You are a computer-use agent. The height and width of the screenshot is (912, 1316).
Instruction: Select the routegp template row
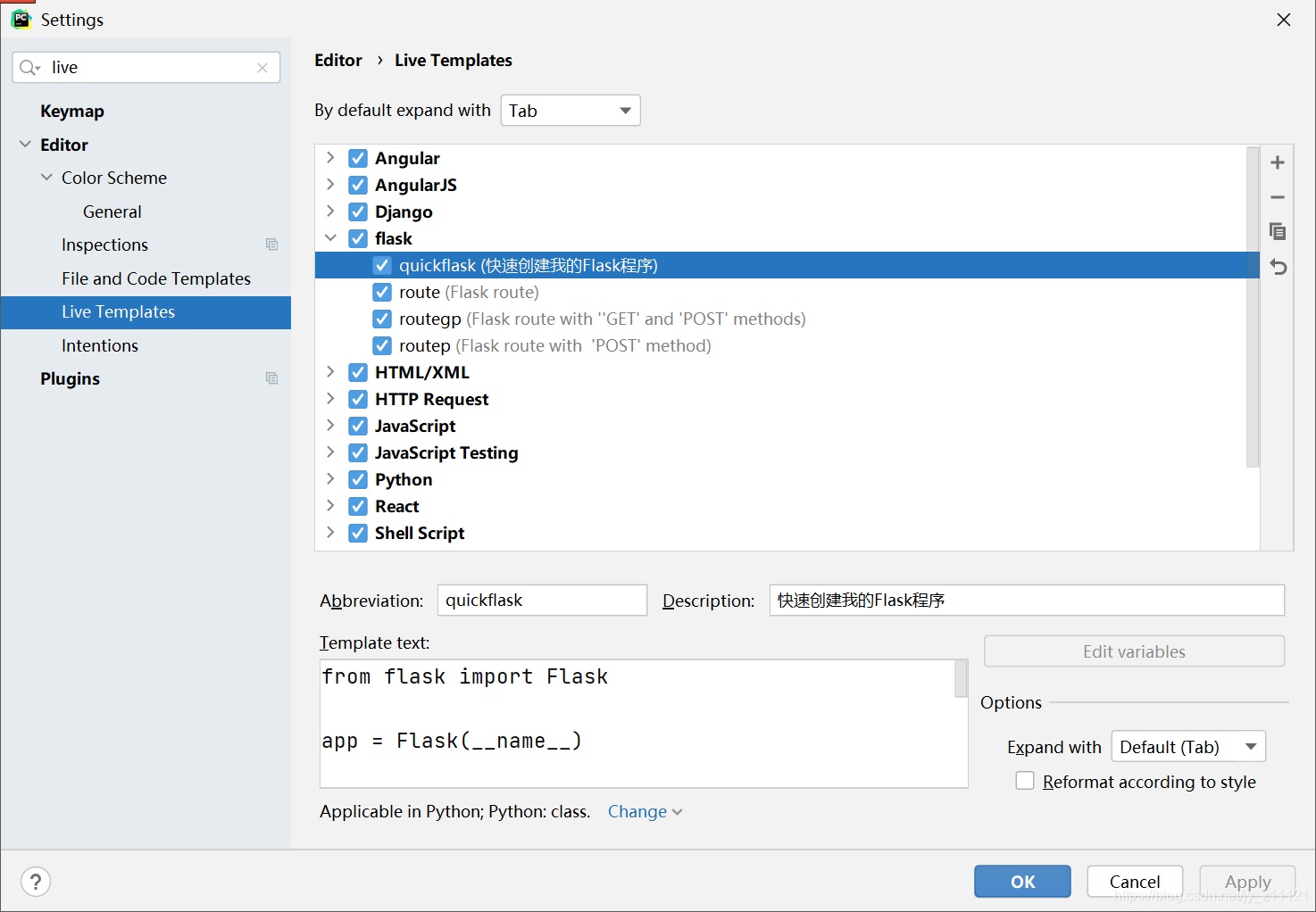tap(787, 319)
